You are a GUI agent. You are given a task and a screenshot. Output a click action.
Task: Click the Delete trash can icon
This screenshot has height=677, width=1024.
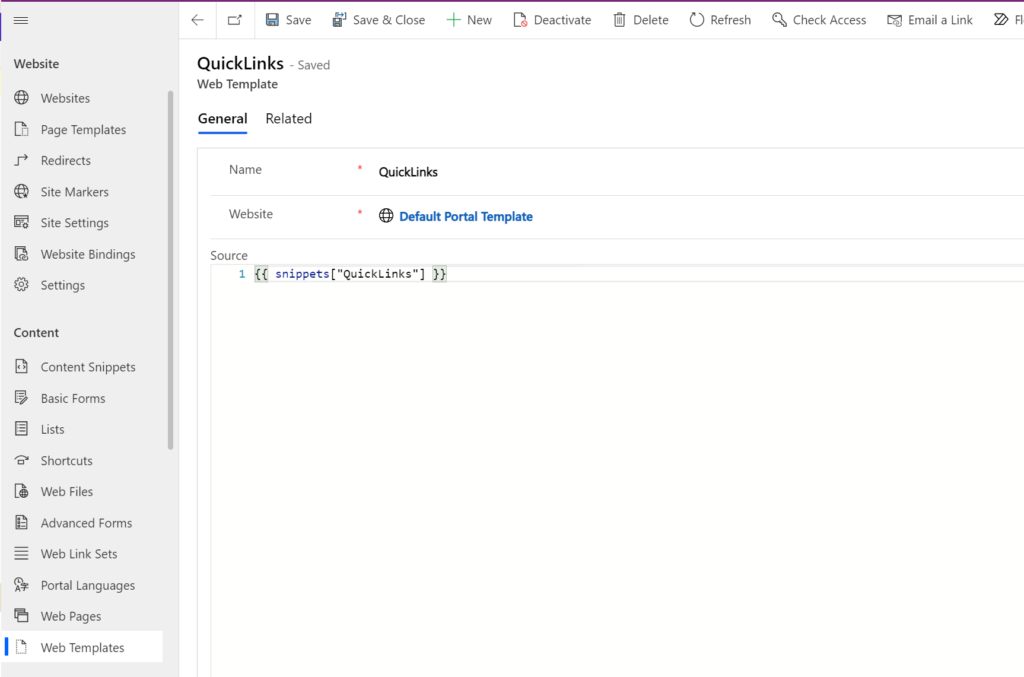[x=619, y=20]
